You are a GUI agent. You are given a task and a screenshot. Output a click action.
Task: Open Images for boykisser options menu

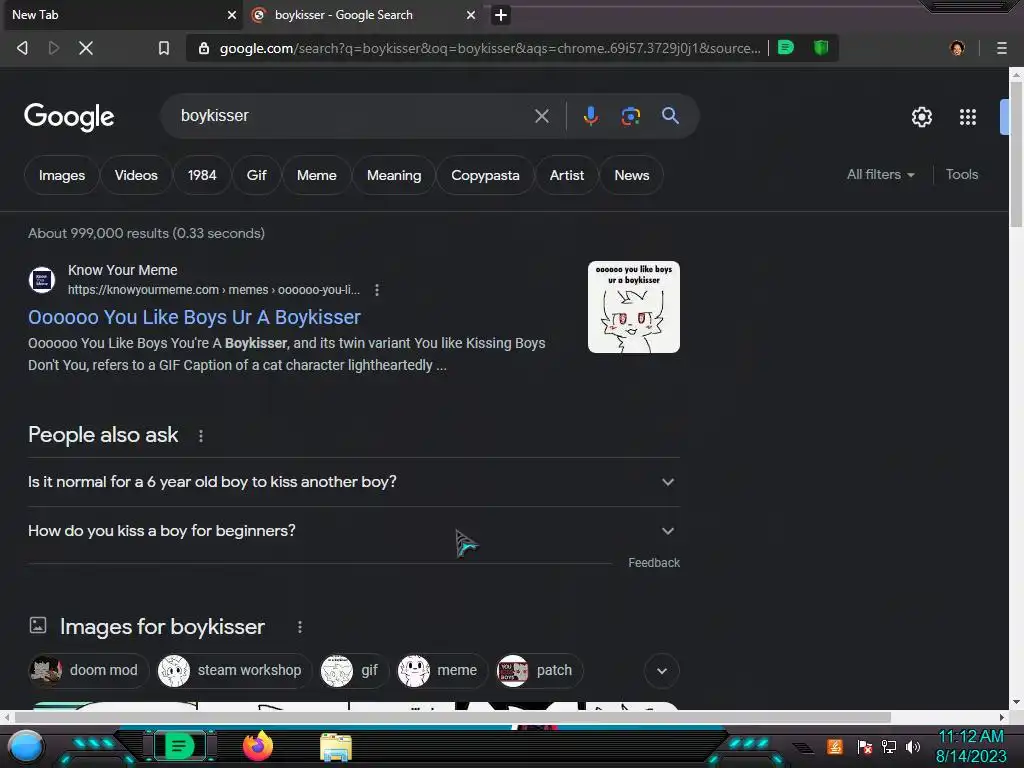click(300, 627)
